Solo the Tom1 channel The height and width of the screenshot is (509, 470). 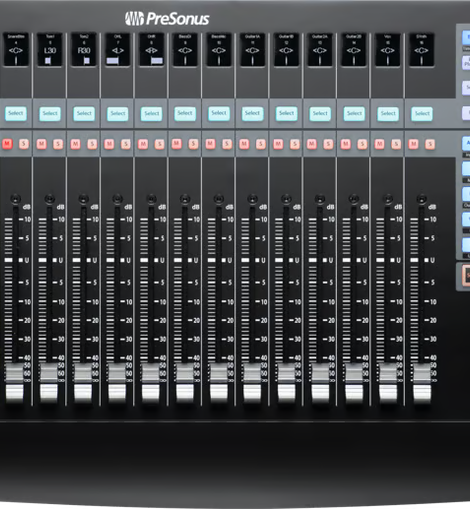click(58, 144)
